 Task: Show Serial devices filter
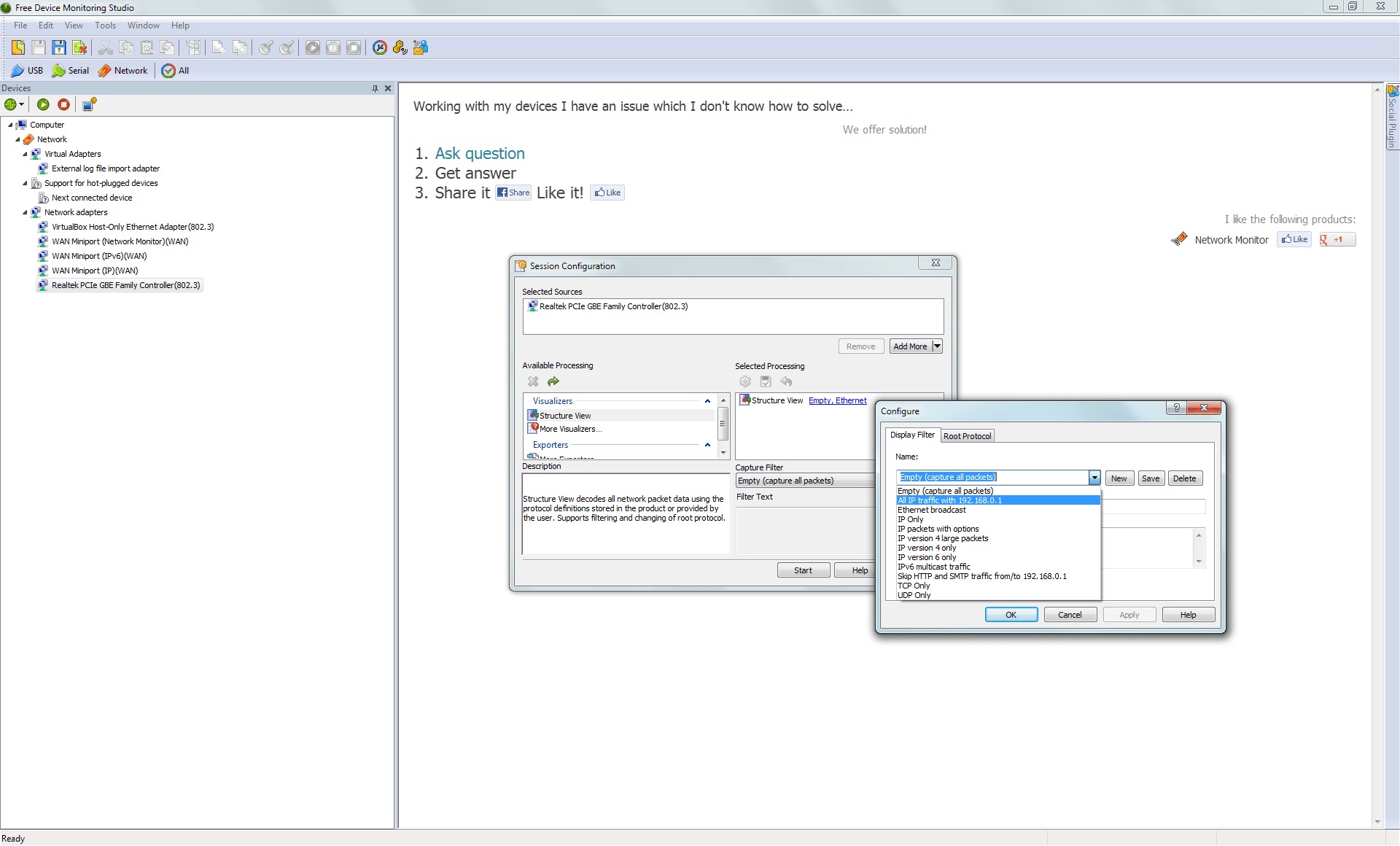(x=71, y=71)
